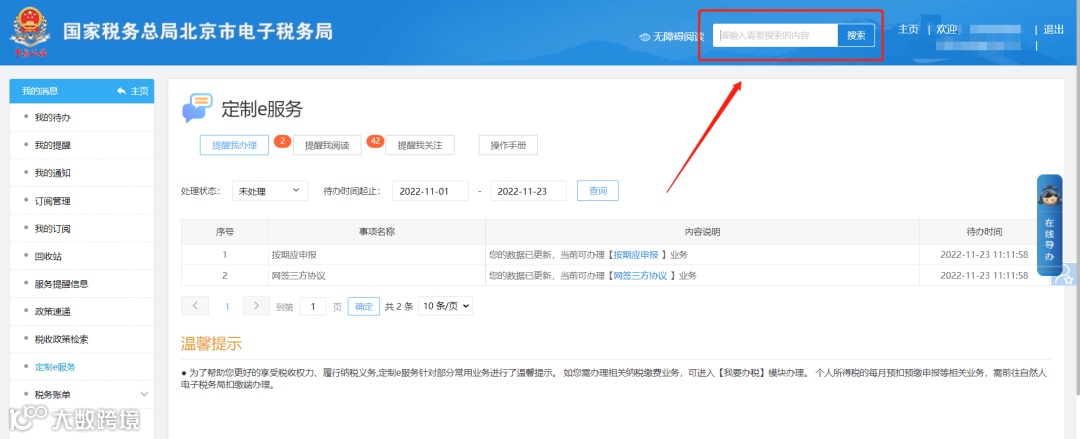Switch to the 提醒我关注 tab
1080x439 pixels.
pyautogui.click(x=419, y=145)
